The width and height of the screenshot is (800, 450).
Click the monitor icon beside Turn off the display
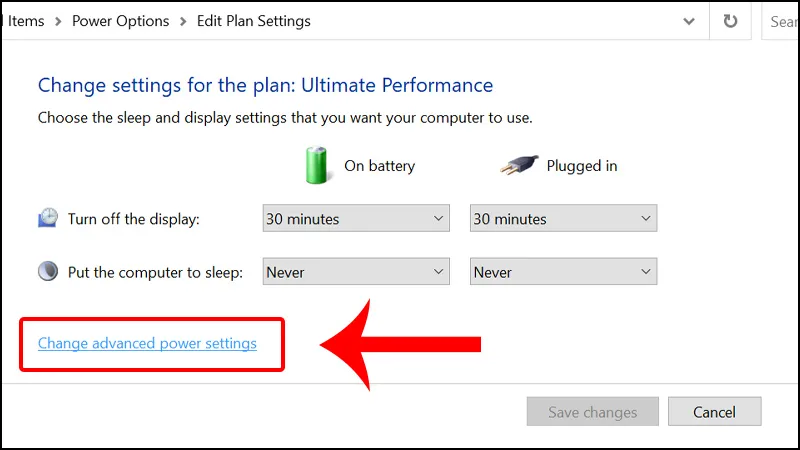click(x=48, y=219)
